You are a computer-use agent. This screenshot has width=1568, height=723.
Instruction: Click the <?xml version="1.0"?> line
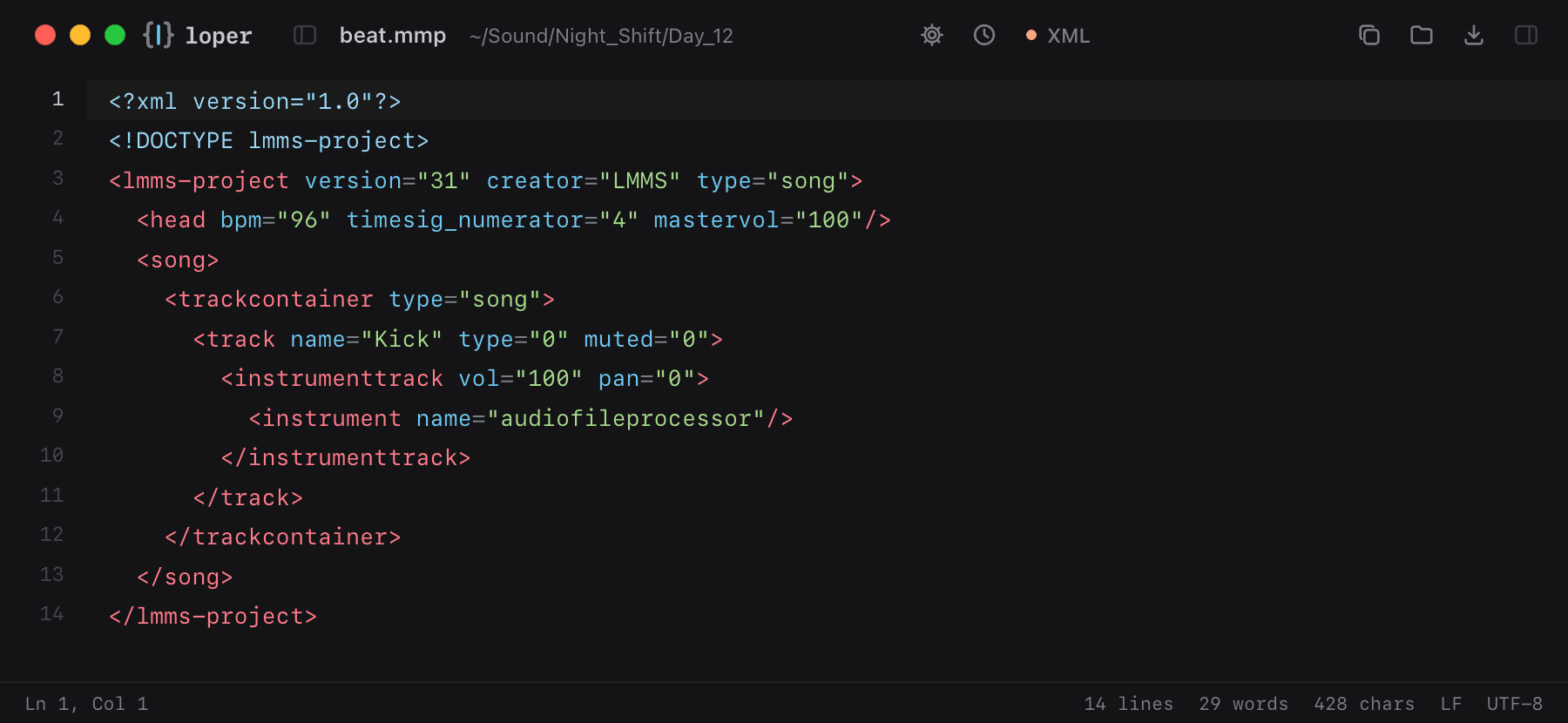tap(255, 101)
